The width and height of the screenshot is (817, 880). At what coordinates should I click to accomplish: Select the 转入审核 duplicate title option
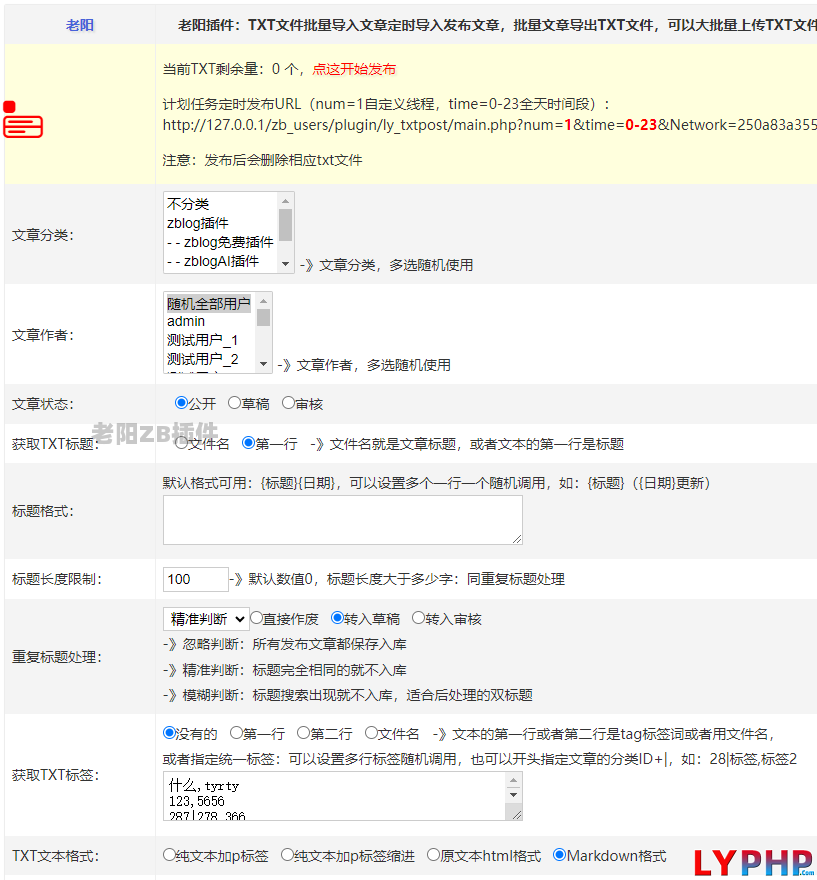pyautogui.click(x=418, y=618)
